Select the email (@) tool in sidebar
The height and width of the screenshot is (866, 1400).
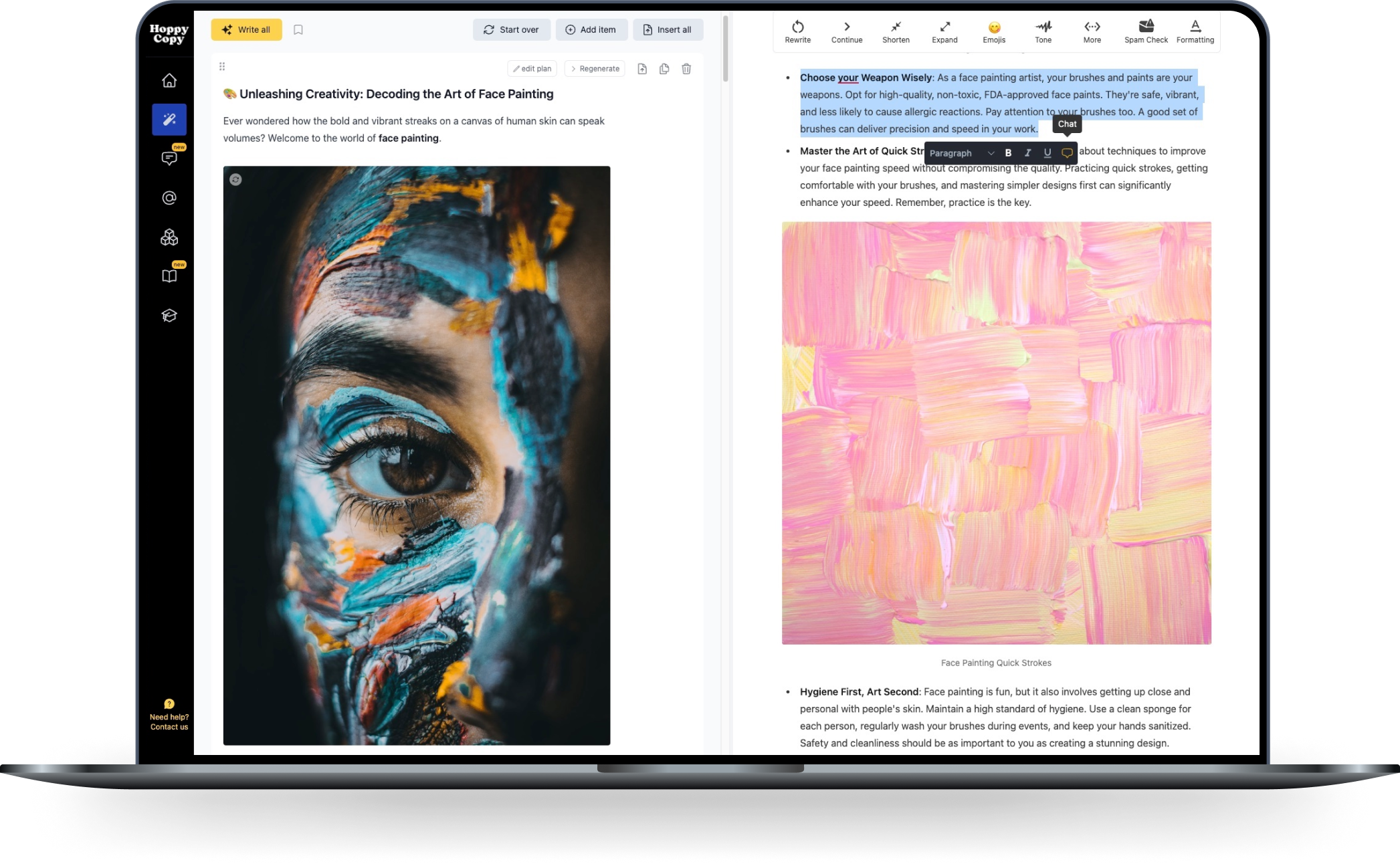tap(169, 197)
